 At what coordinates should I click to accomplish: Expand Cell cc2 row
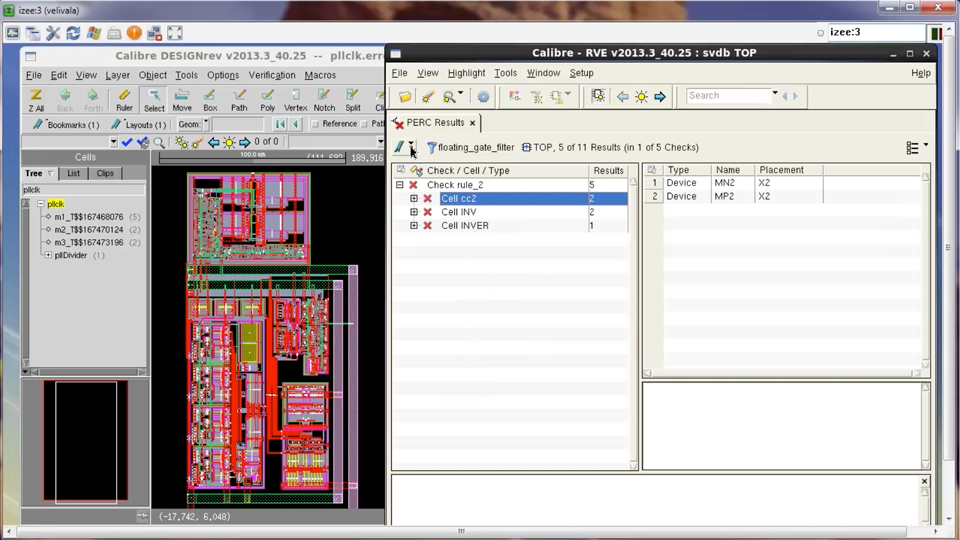click(x=414, y=198)
